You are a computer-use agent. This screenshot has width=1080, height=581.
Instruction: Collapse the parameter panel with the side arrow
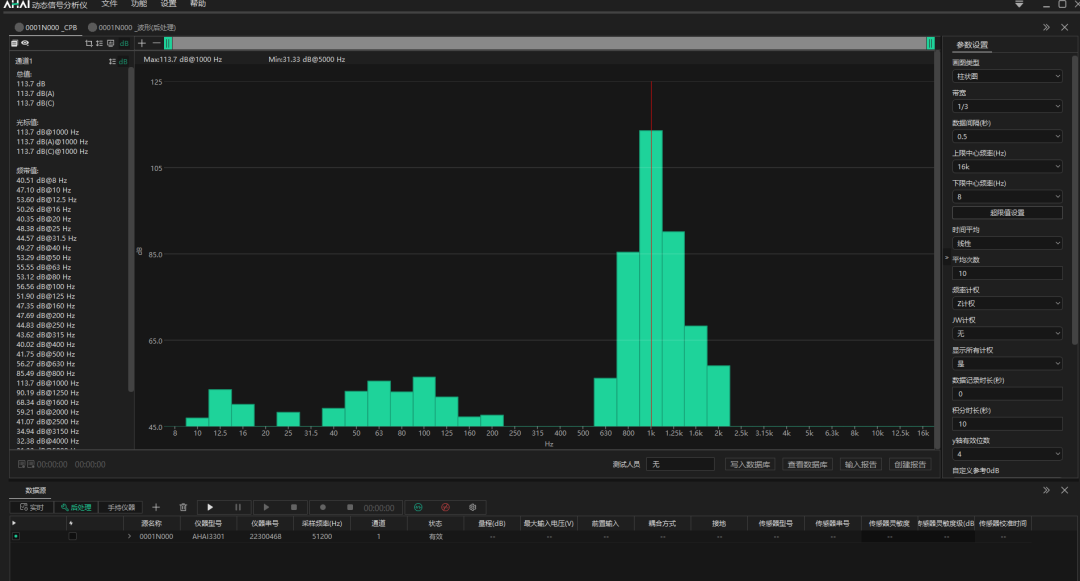point(947,257)
